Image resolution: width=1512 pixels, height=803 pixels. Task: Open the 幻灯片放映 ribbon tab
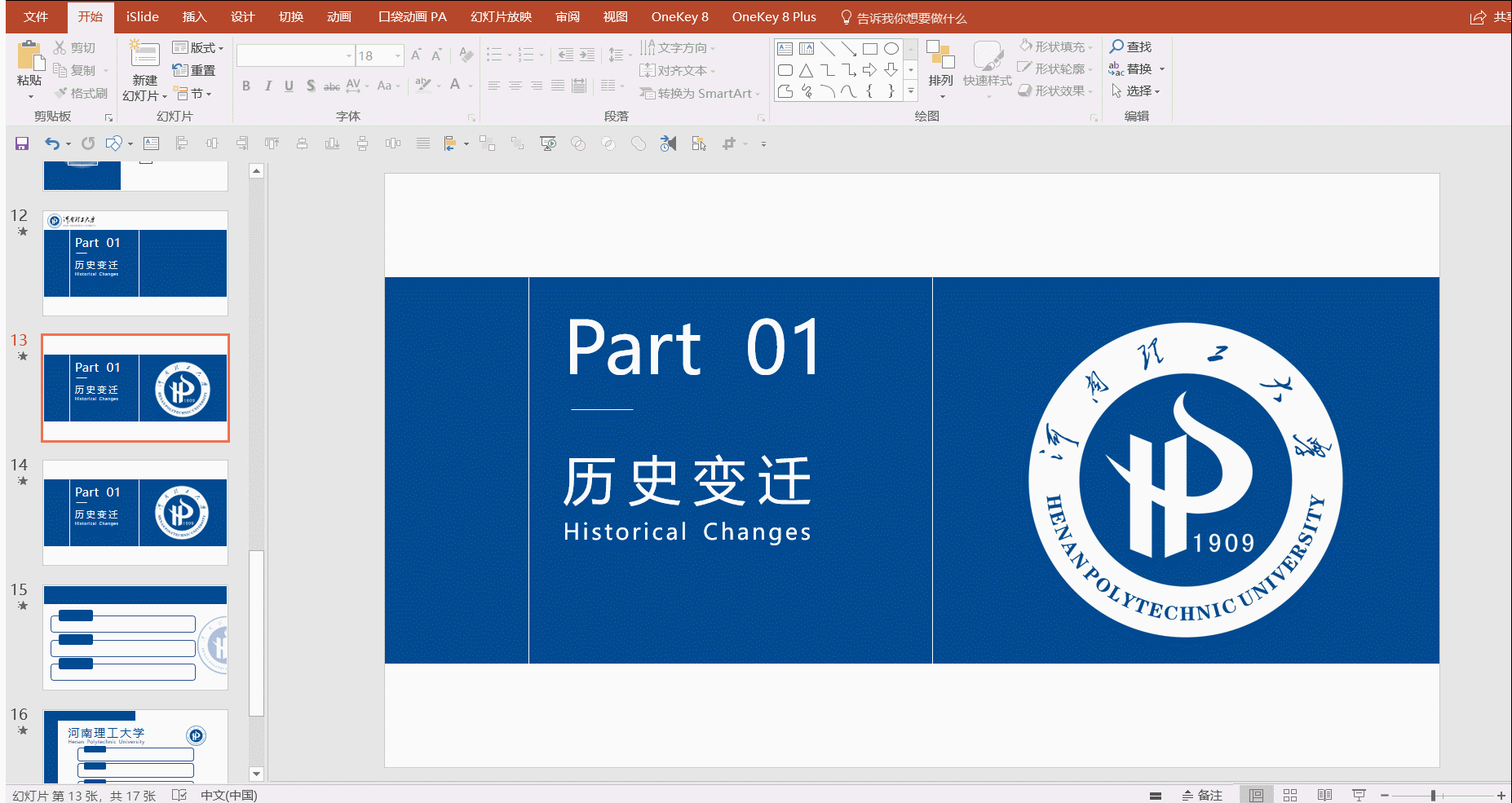pos(500,16)
